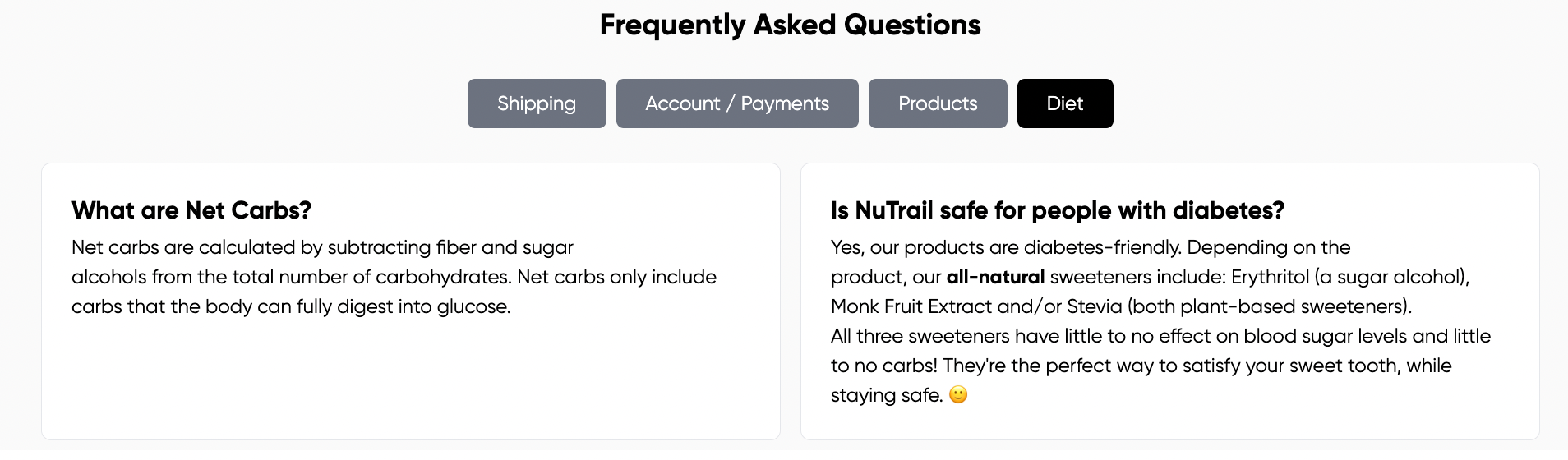
Task: Click the smiley face emoji
Action: pyautogui.click(x=958, y=395)
